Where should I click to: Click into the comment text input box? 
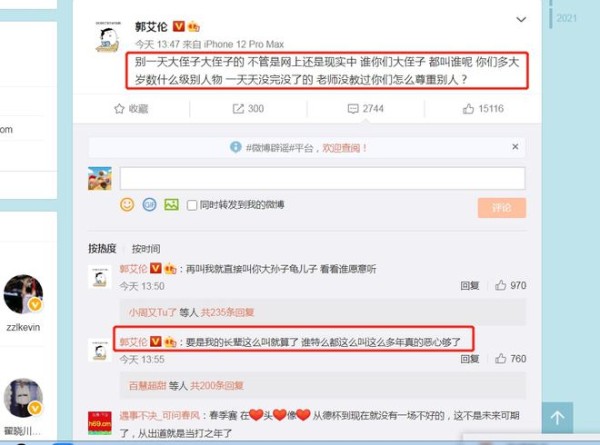click(322, 178)
